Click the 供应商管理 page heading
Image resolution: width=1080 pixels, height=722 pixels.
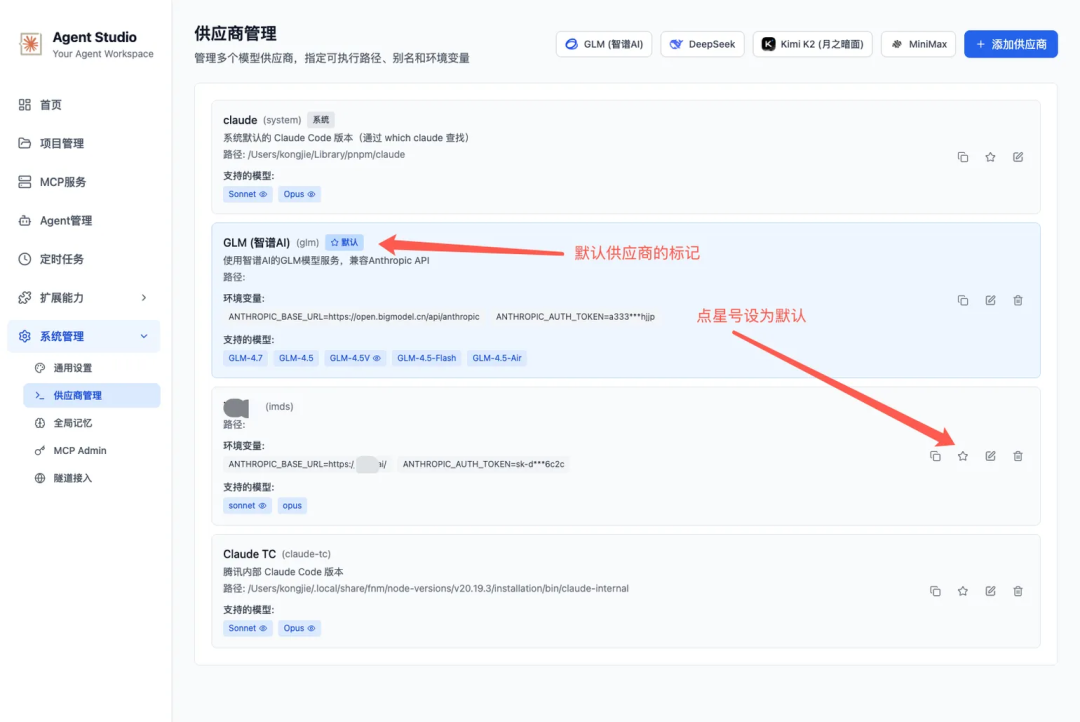(x=236, y=33)
